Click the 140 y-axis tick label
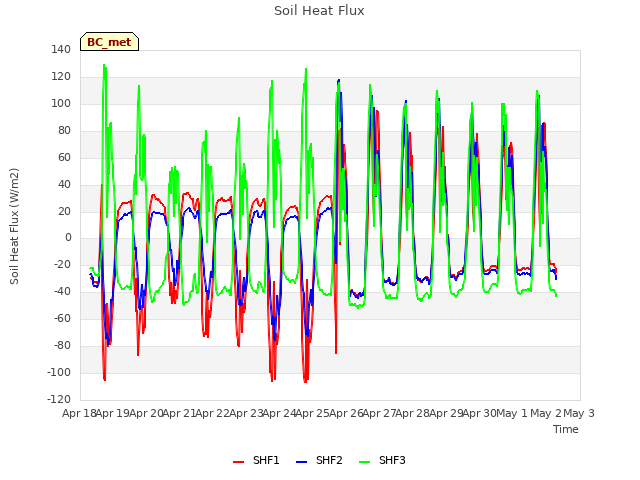Viewport: 640px width, 480px height. tap(61, 49)
